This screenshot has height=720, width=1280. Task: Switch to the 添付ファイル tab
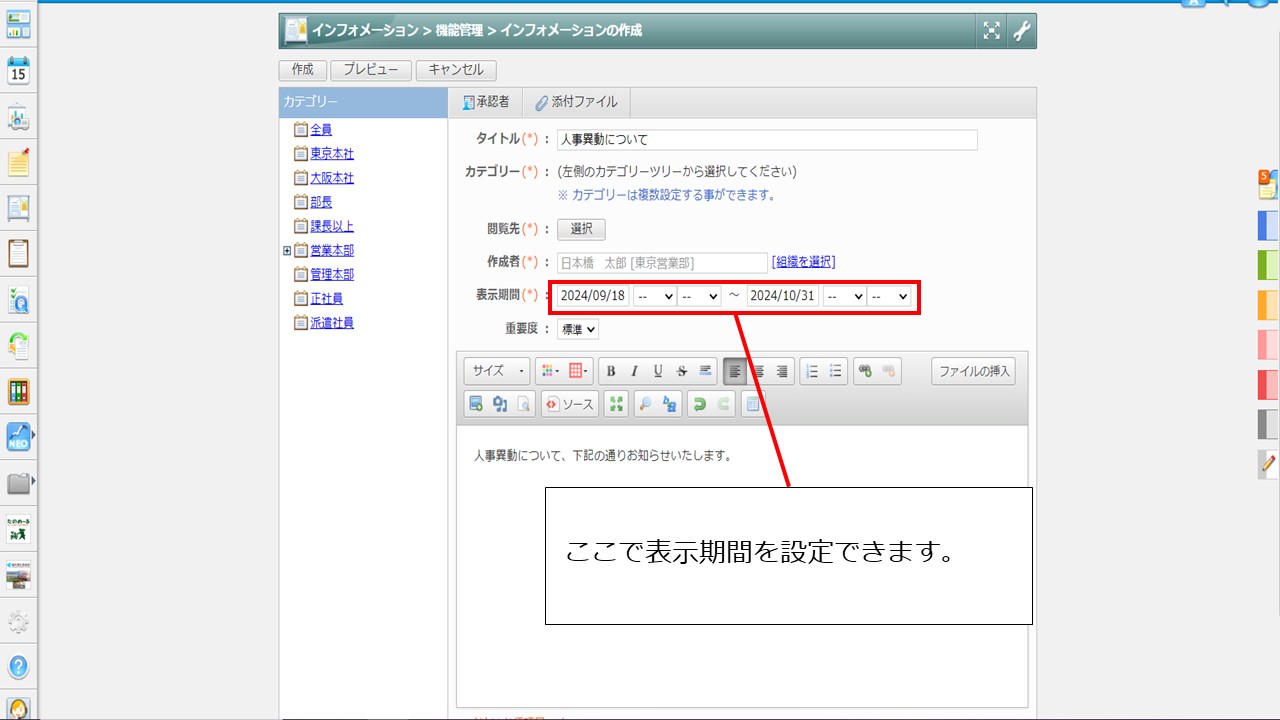(x=577, y=102)
